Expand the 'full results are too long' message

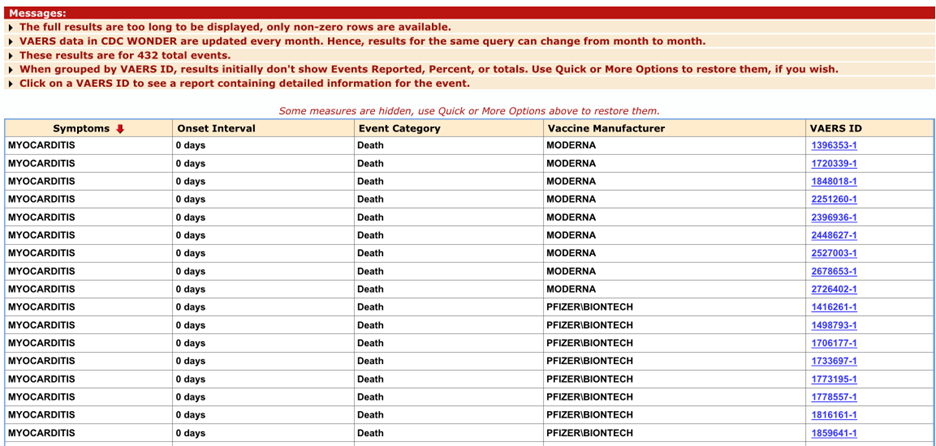(11, 28)
